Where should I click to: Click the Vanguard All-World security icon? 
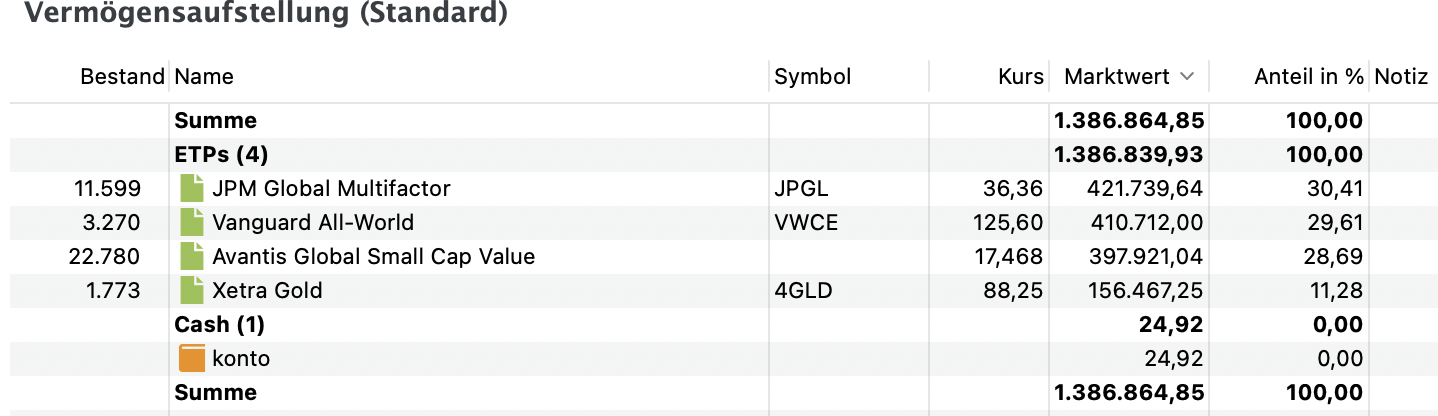(x=191, y=222)
